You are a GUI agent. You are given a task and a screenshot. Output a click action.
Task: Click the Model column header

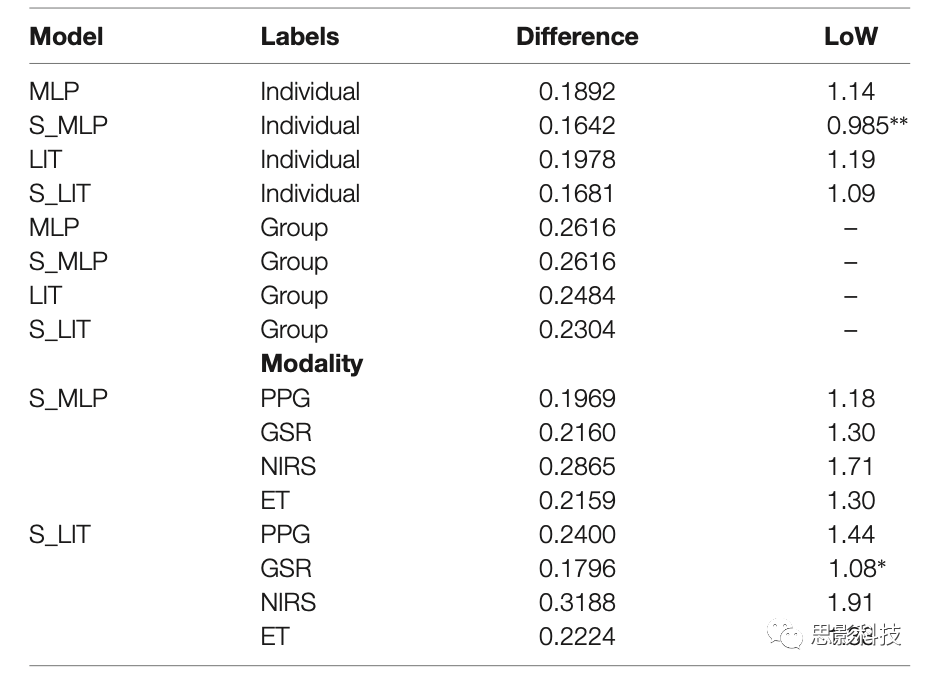click(67, 37)
